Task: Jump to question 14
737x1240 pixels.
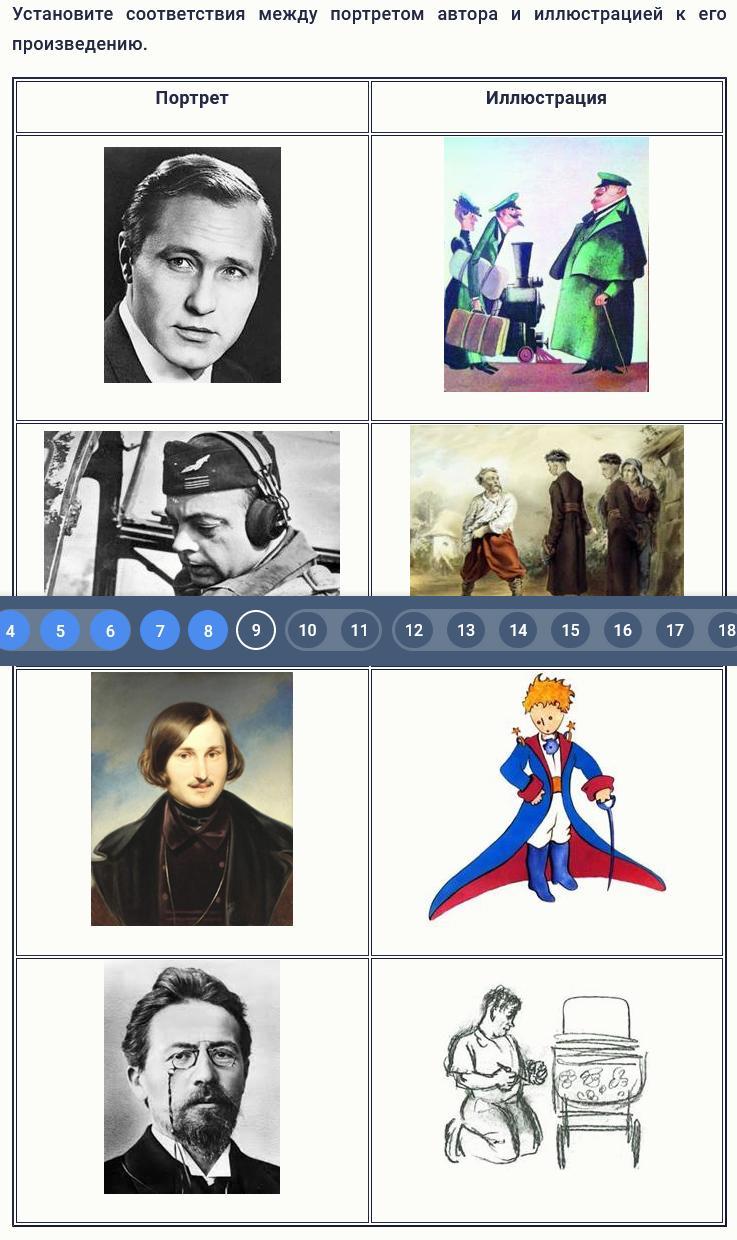Action: click(518, 630)
